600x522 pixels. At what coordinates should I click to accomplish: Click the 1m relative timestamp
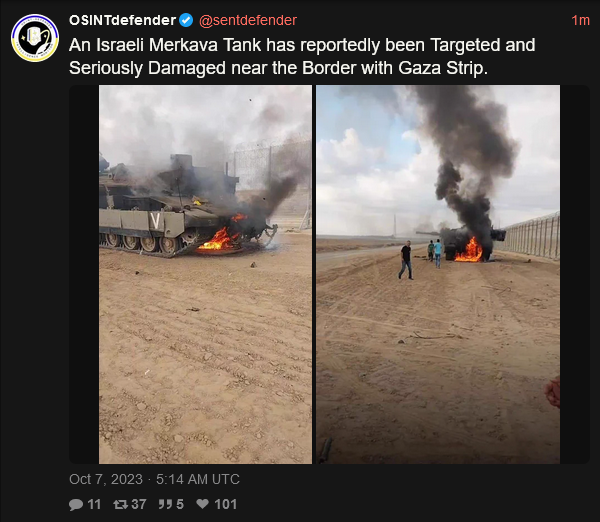click(x=580, y=20)
